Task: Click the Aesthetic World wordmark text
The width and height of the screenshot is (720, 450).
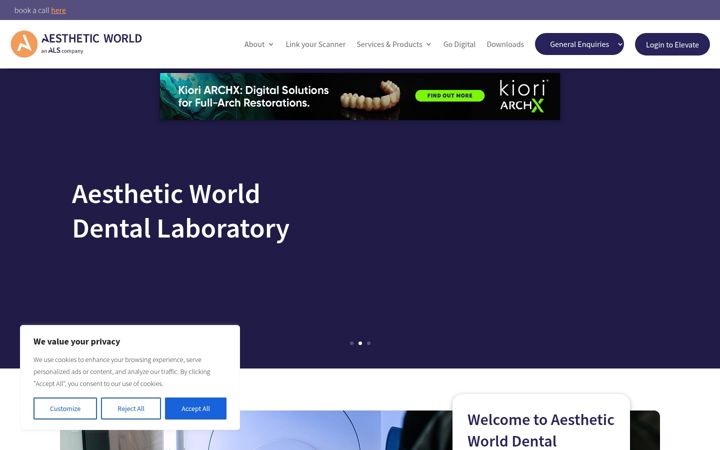Action: [x=92, y=39]
